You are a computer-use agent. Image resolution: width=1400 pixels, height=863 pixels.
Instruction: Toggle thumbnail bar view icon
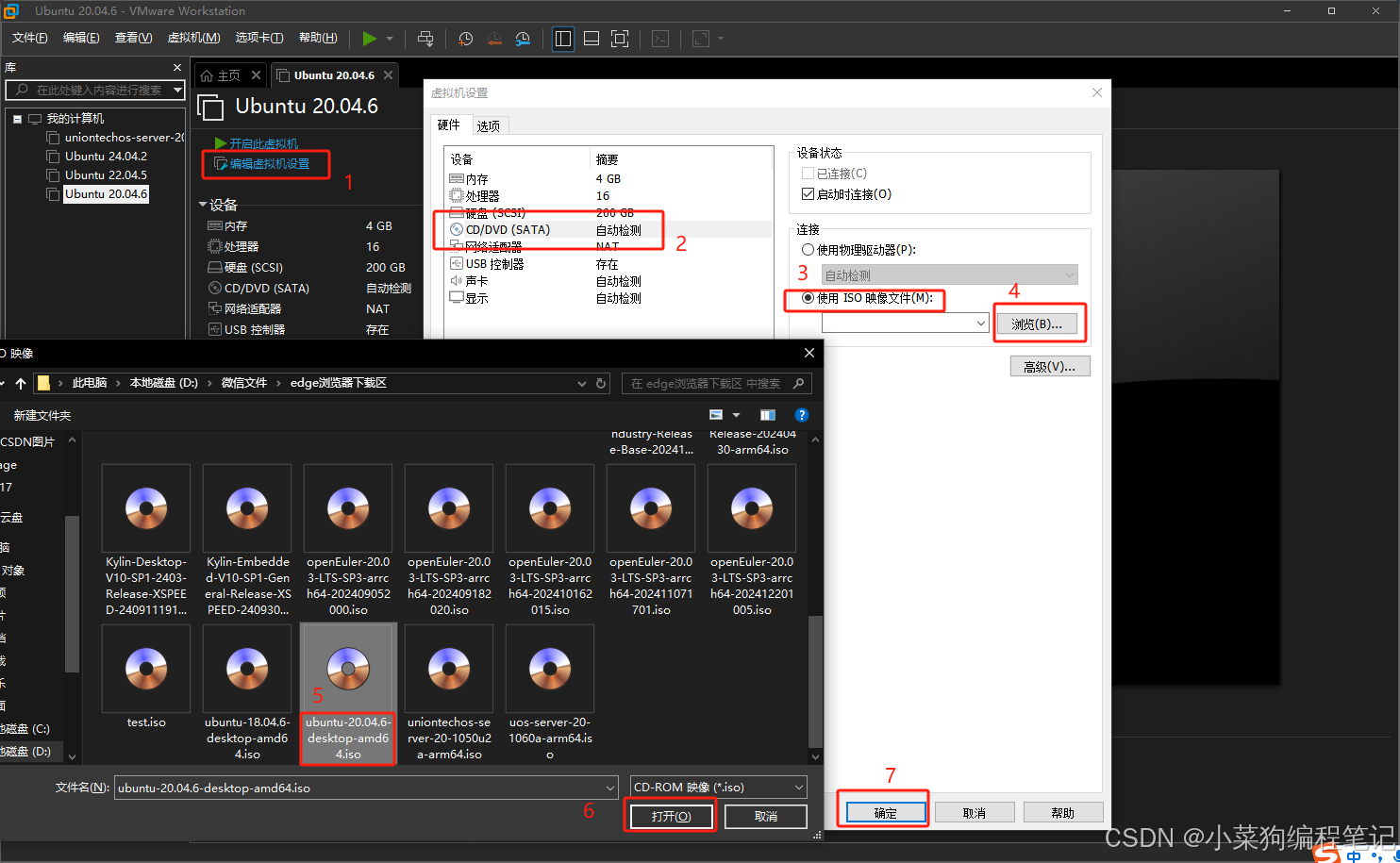pyautogui.click(x=592, y=39)
